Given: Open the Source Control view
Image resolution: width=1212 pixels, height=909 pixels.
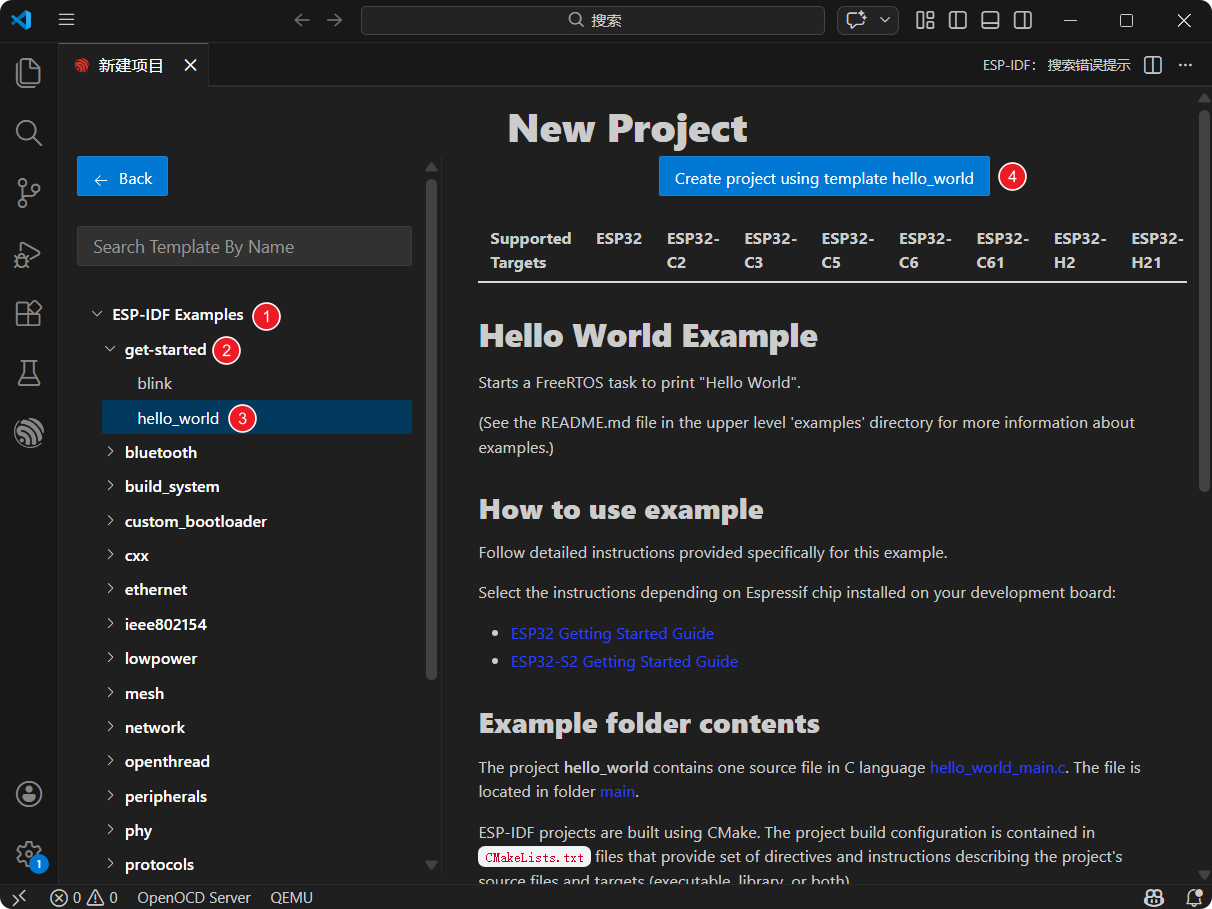Looking at the screenshot, I should pos(29,193).
